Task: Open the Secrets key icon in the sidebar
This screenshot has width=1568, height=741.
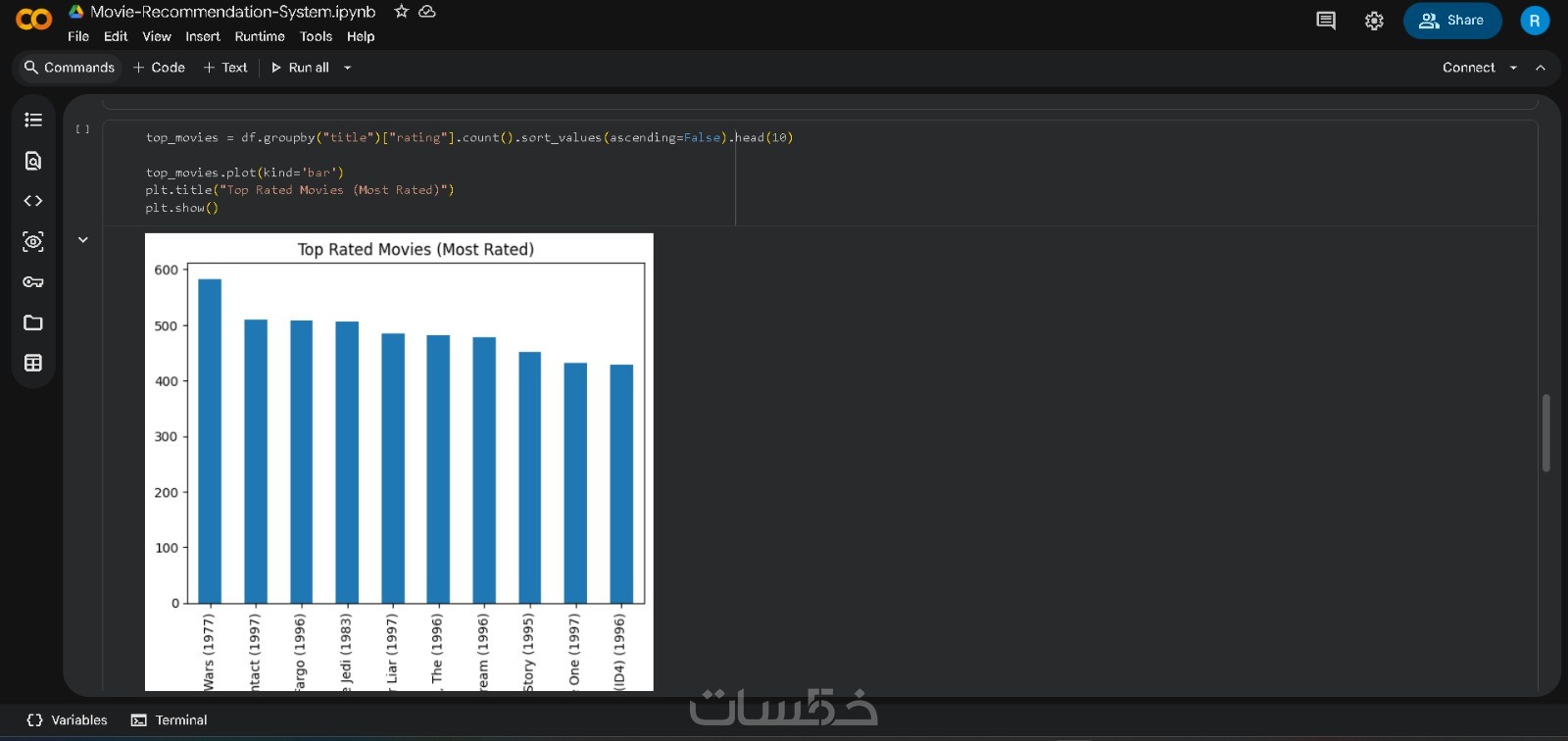Action: 33,282
